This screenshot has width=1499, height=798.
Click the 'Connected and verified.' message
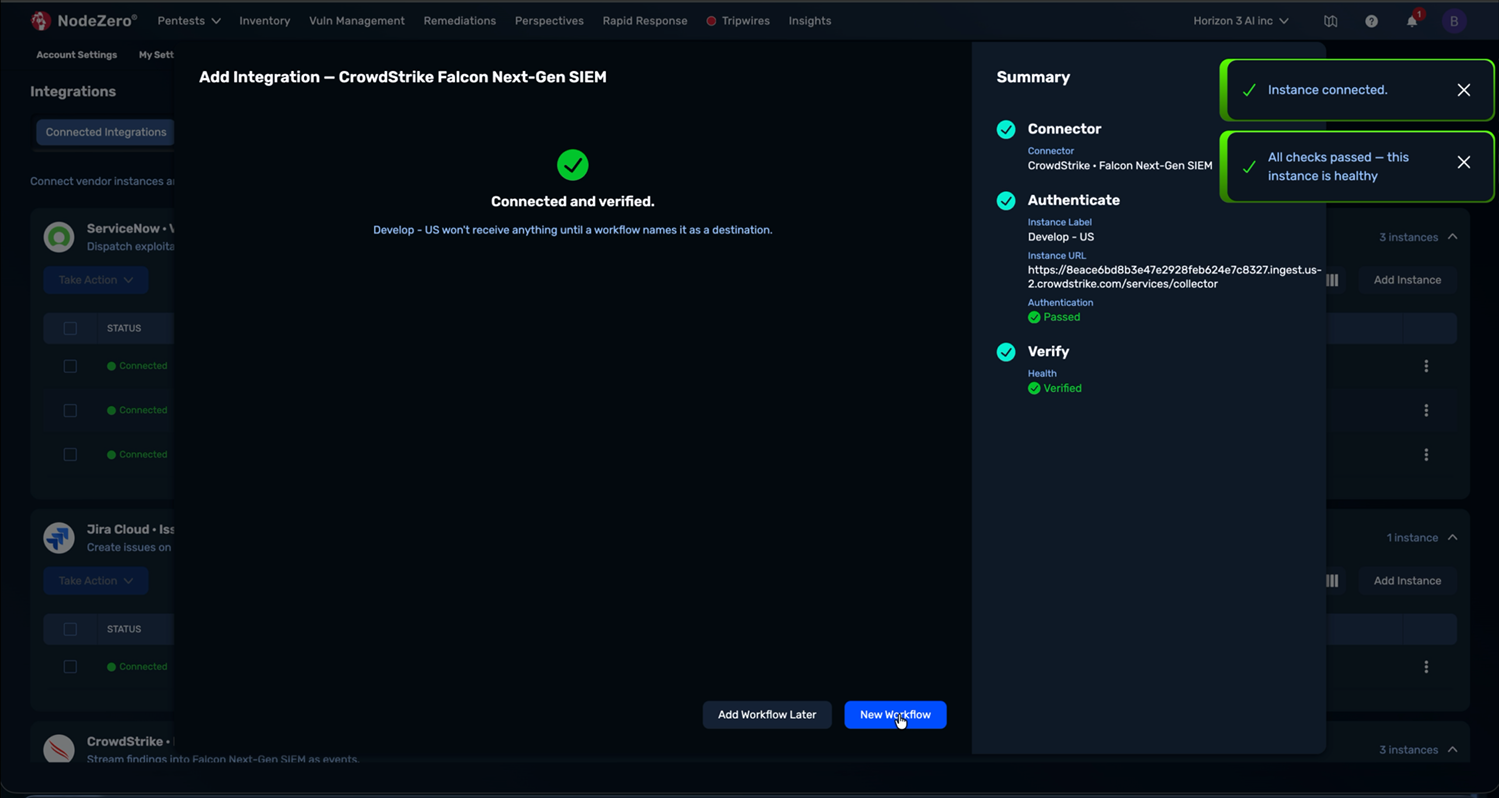pyautogui.click(x=573, y=202)
